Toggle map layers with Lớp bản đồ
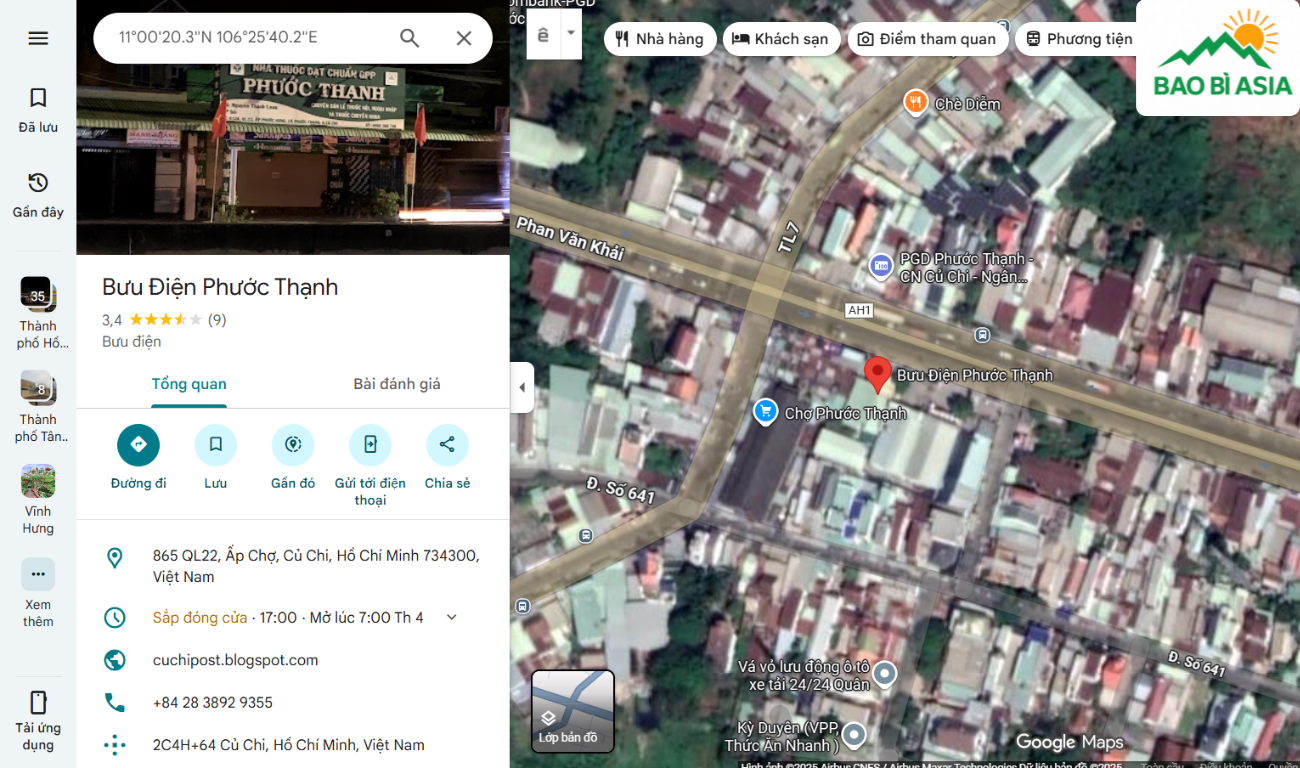 [x=572, y=711]
